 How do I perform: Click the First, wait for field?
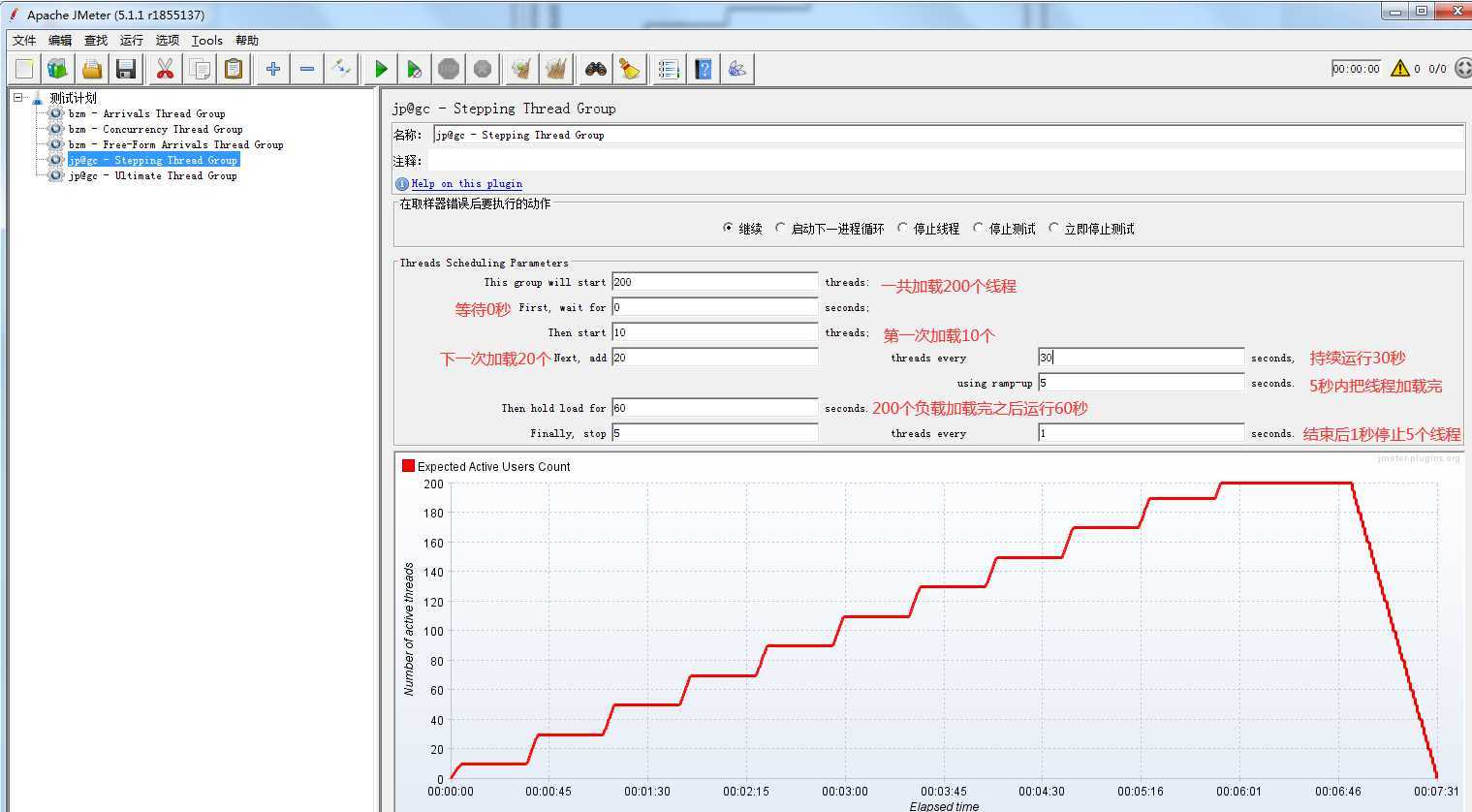[715, 307]
